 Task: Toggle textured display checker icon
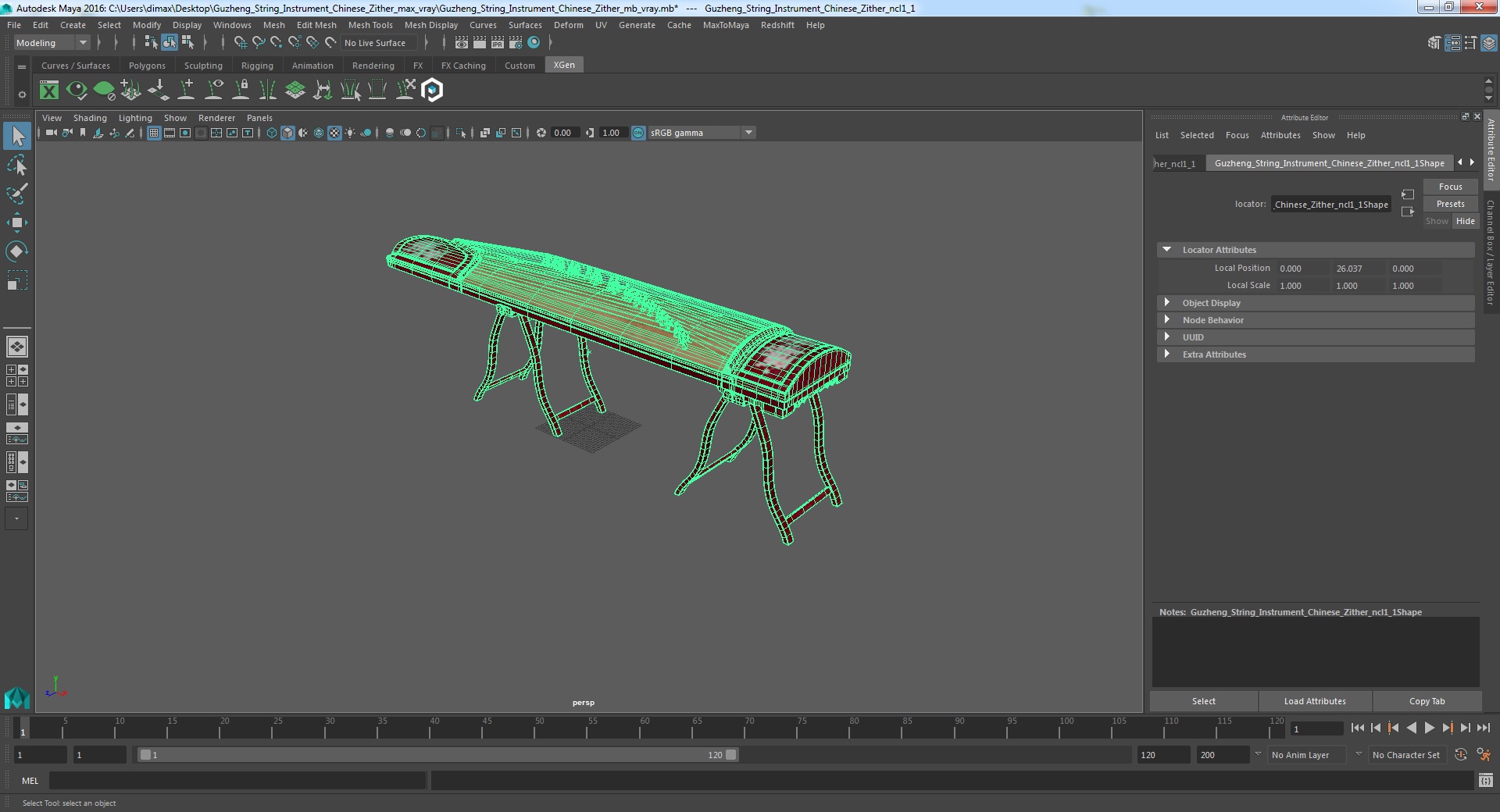pos(334,133)
